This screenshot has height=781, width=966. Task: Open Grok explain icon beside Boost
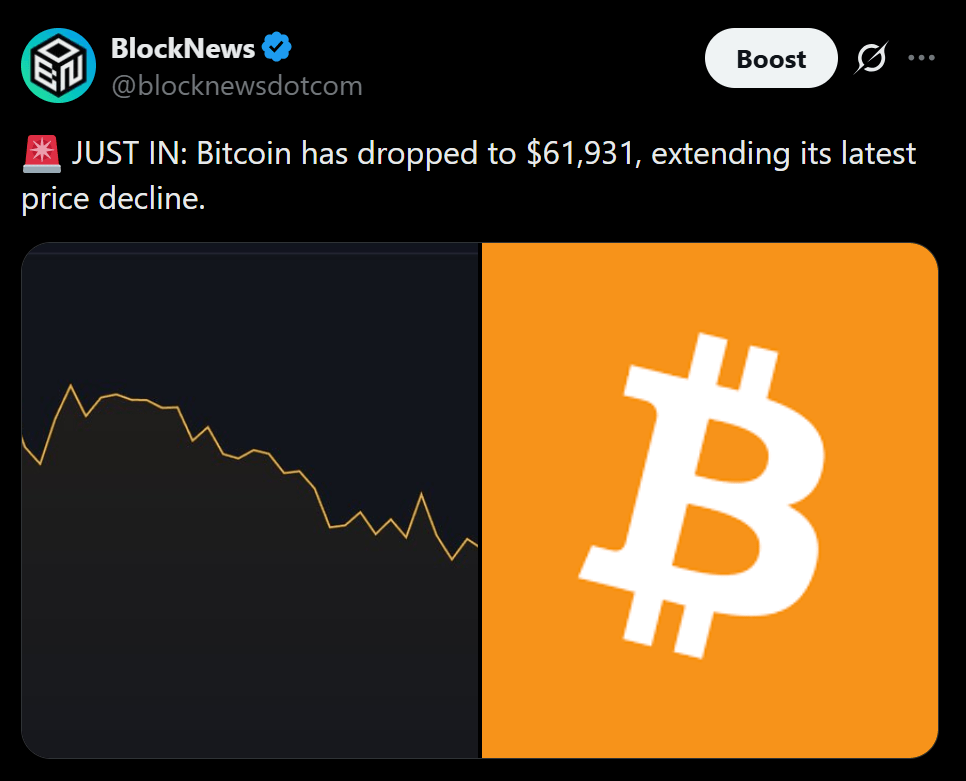(872, 58)
